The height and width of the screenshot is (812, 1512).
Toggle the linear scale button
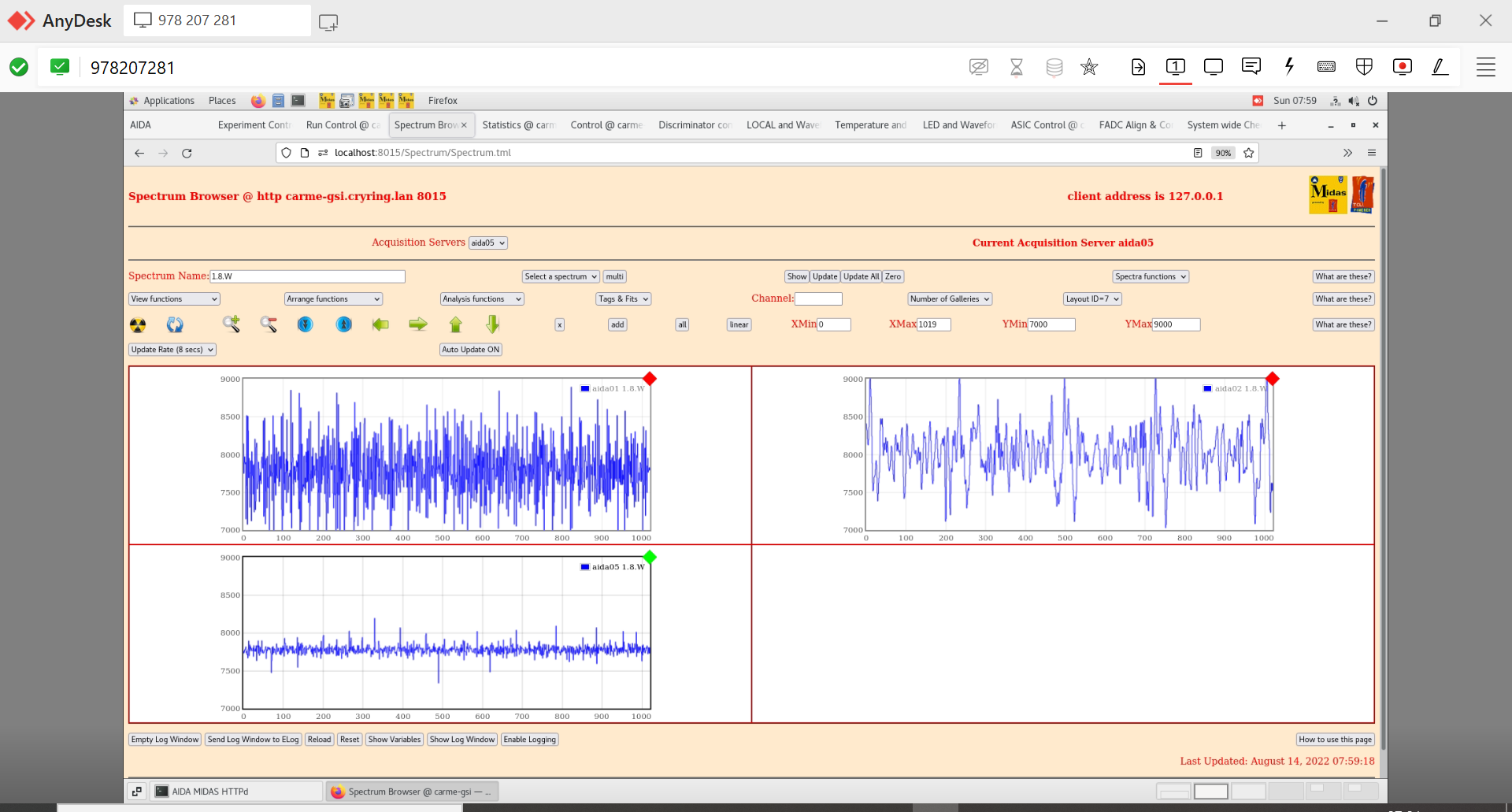739,324
